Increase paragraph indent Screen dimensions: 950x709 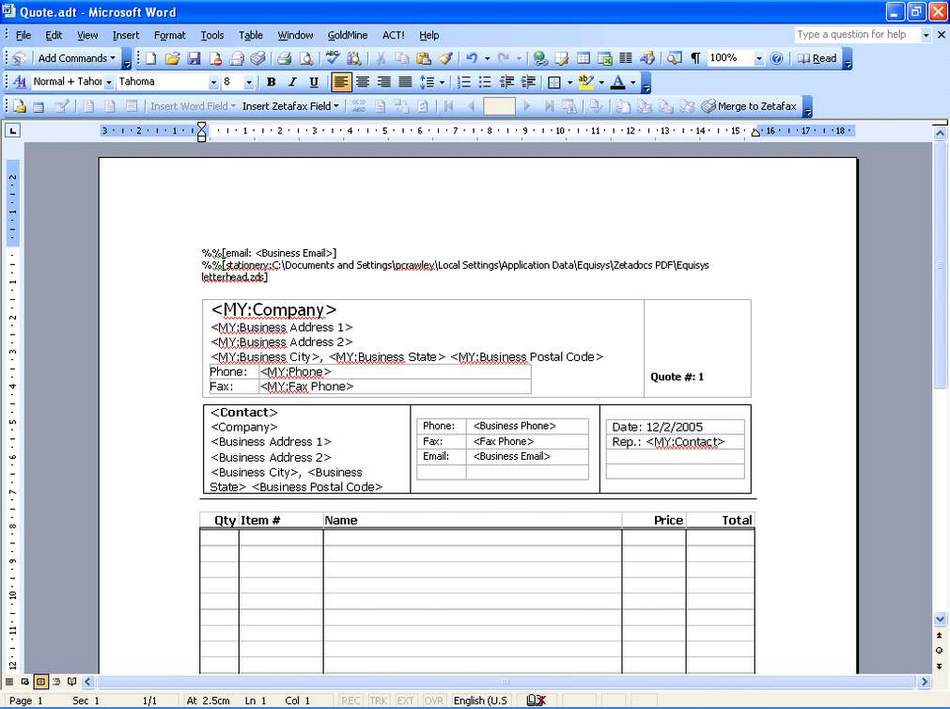point(528,82)
